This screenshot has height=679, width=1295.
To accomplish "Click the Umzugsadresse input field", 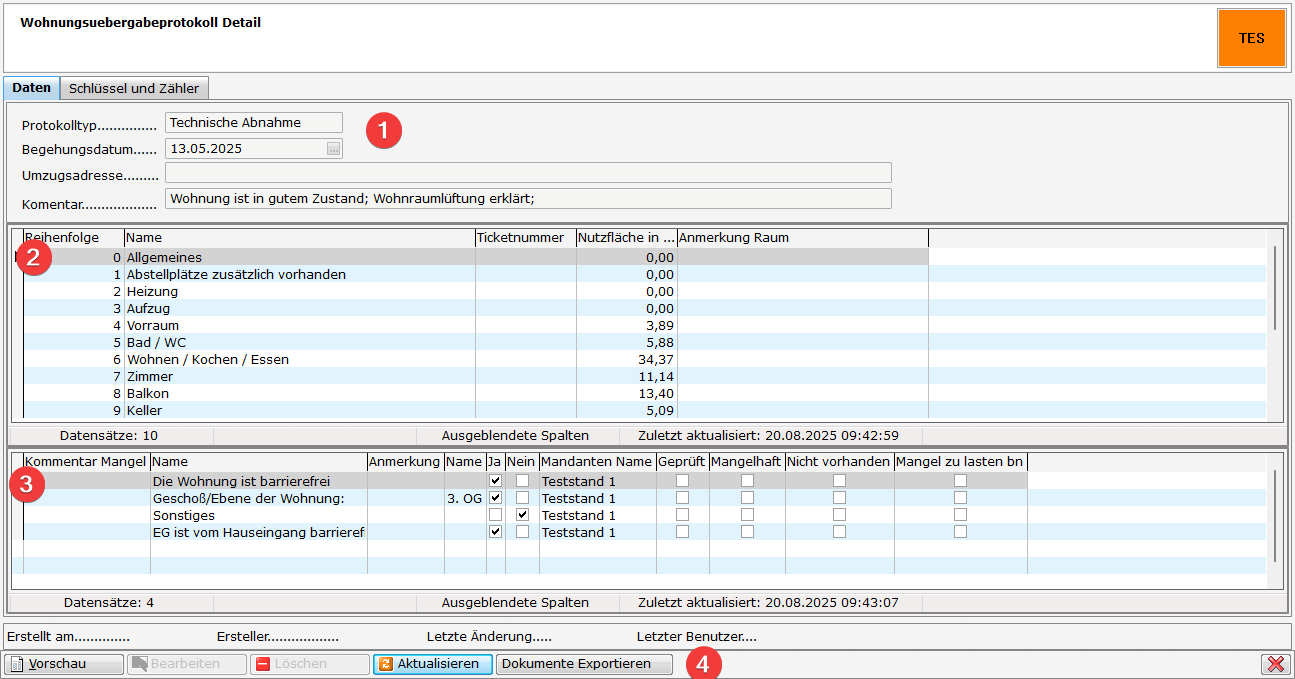I will 528,173.
